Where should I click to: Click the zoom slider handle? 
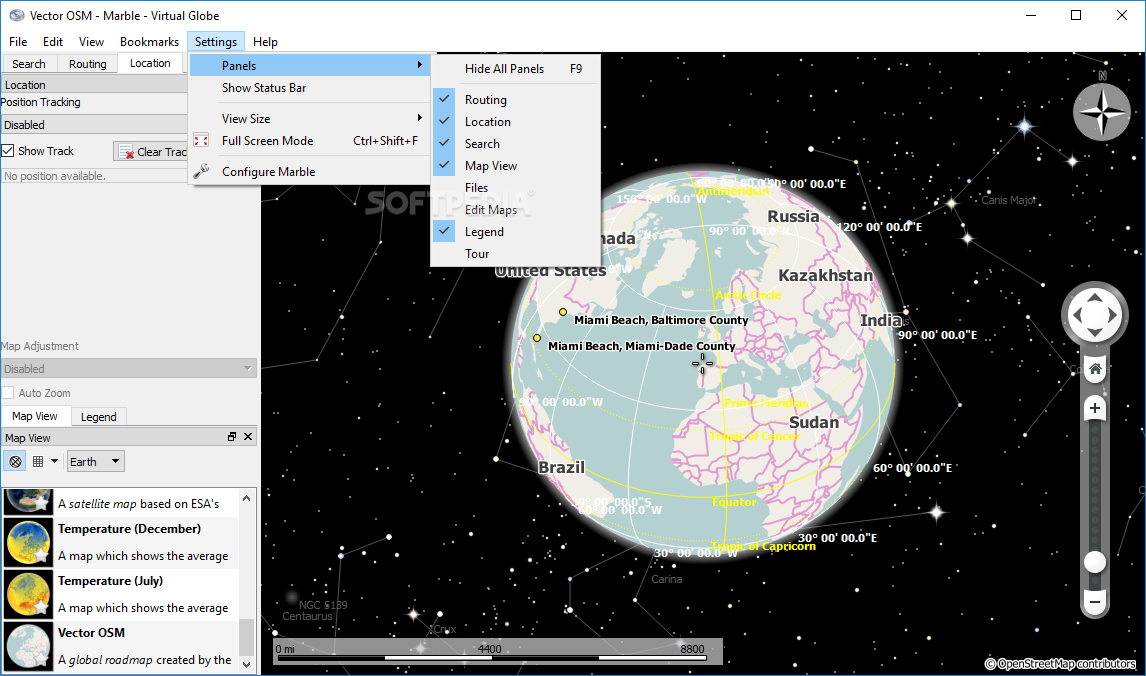tap(1095, 561)
